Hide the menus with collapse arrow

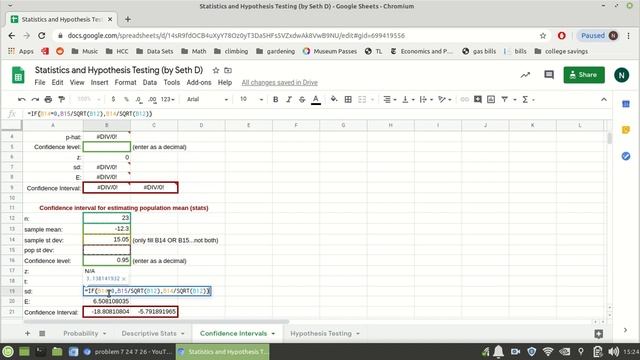[x=604, y=99]
